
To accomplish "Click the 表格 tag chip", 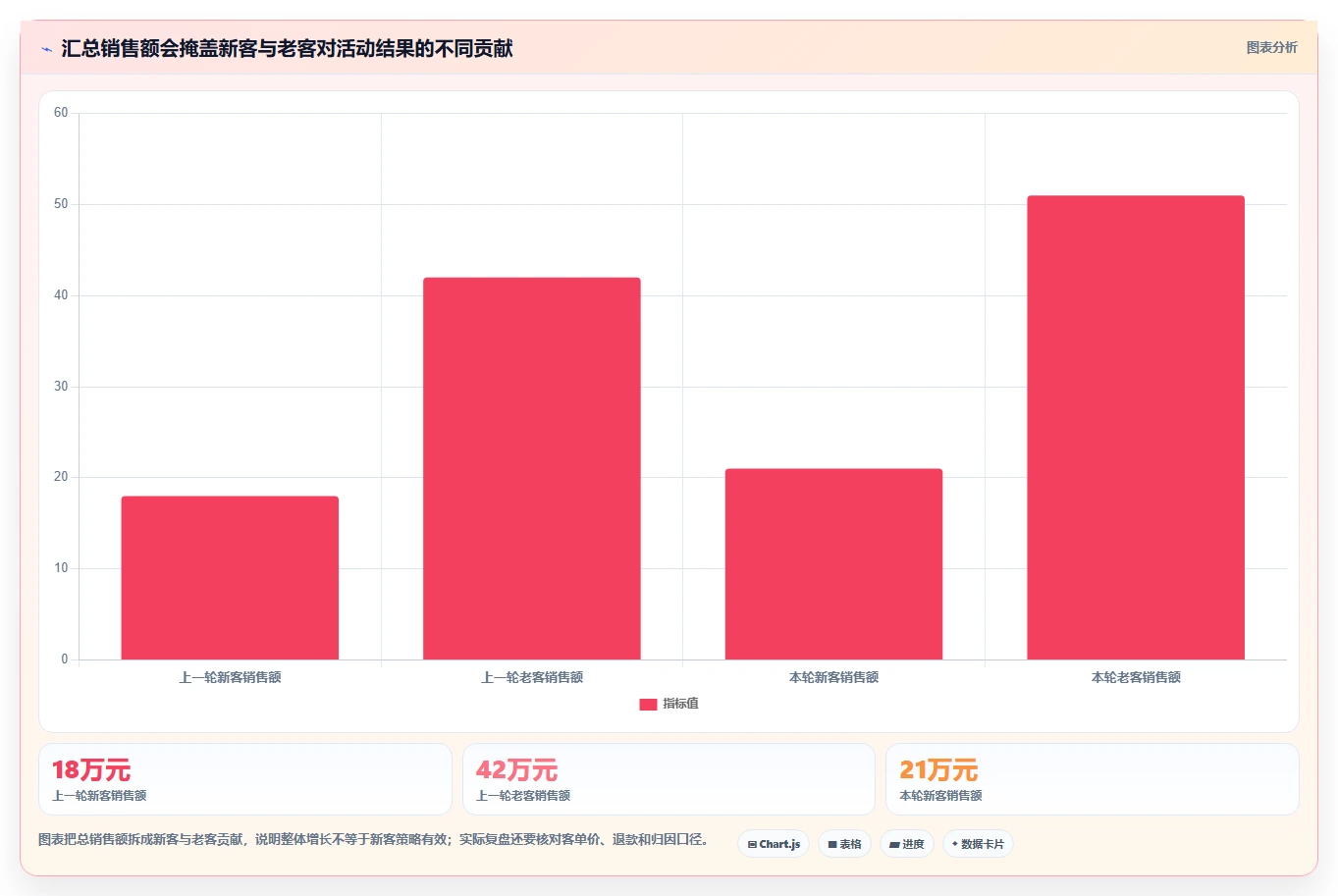I will tap(844, 844).
